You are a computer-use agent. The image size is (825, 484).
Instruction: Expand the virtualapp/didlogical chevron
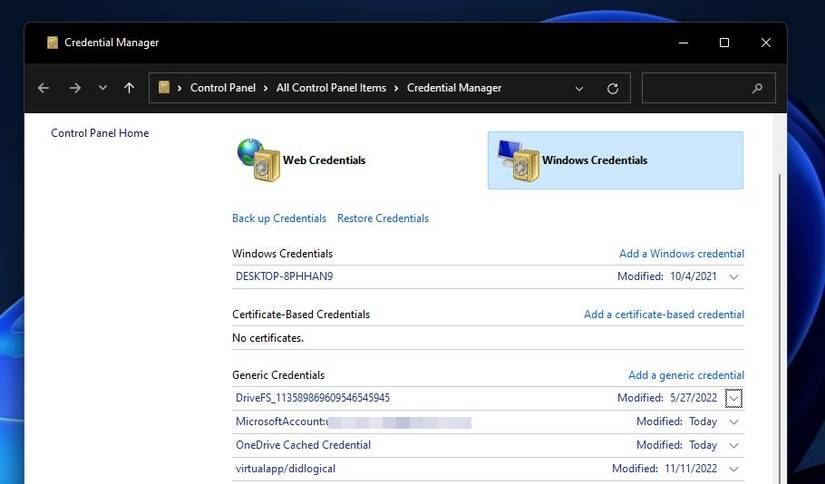734,469
